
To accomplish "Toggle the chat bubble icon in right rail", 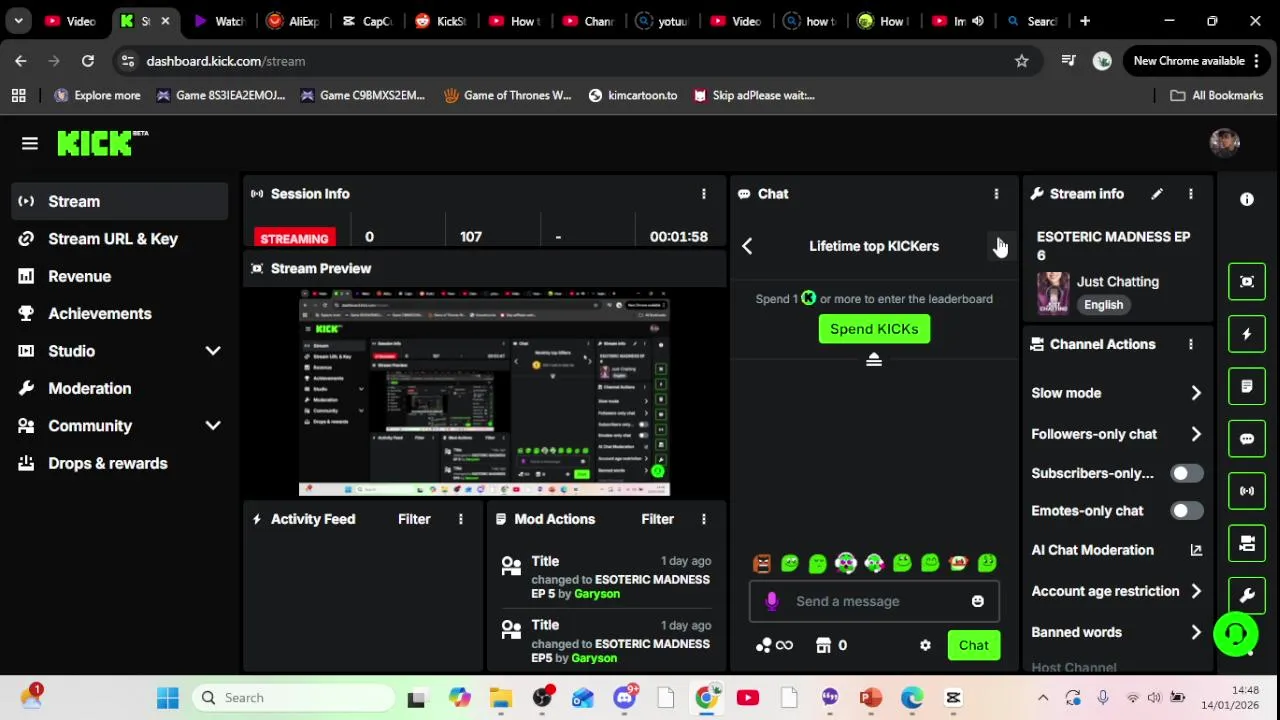I will pyautogui.click(x=1247, y=439).
